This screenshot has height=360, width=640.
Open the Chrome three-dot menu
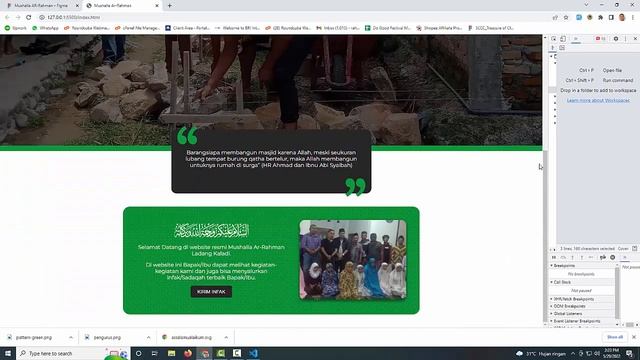633,18
